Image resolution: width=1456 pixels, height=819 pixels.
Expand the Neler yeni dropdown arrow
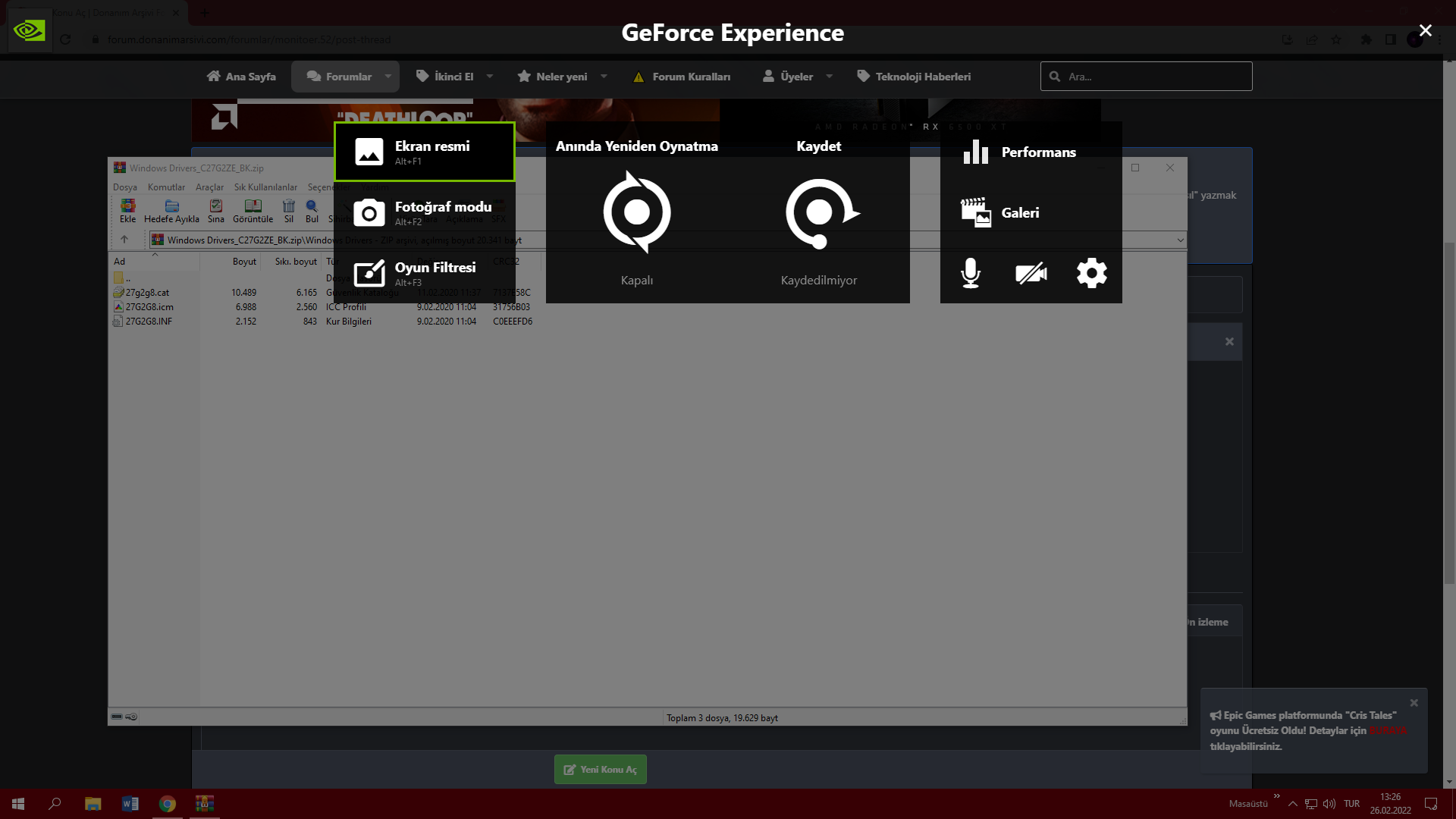(604, 77)
